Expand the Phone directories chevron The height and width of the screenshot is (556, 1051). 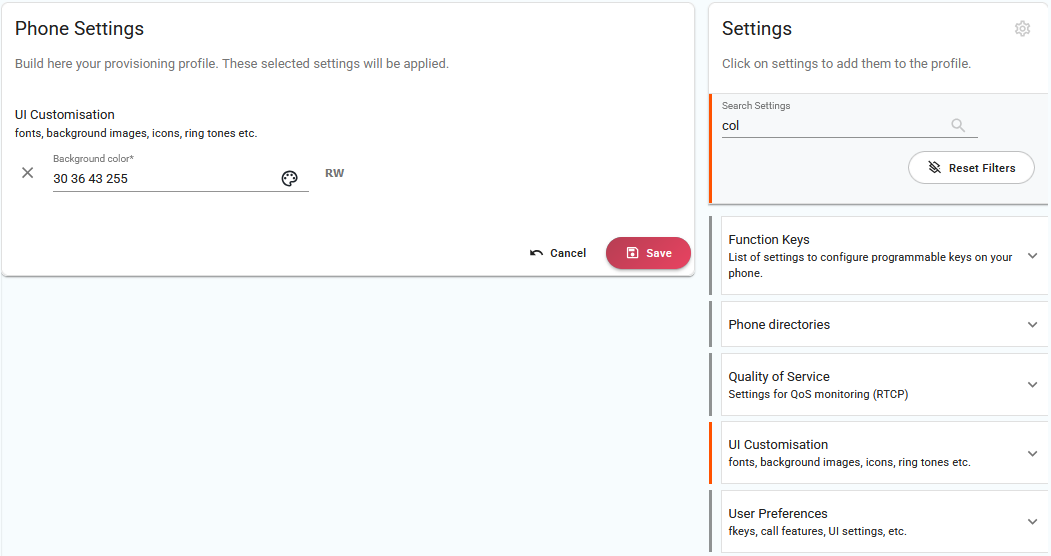click(x=1032, y=325)
